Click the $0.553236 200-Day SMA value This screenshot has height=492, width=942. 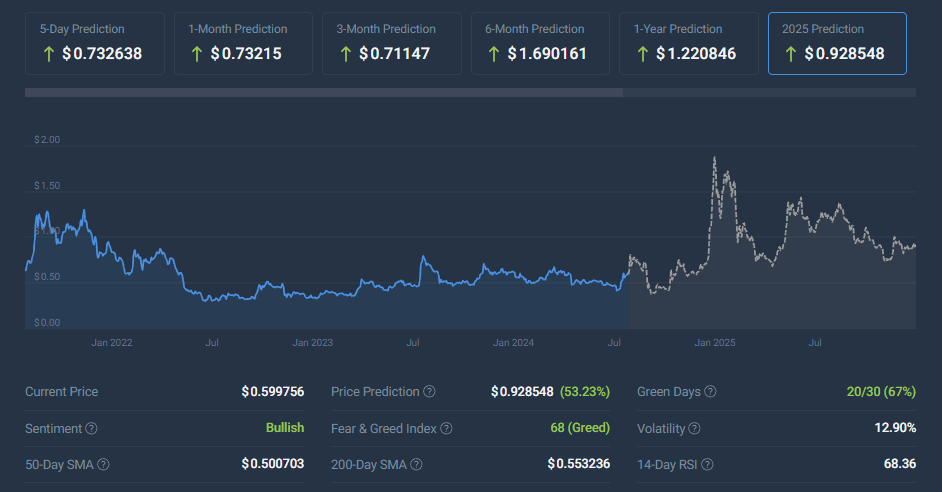coord(579,464)
